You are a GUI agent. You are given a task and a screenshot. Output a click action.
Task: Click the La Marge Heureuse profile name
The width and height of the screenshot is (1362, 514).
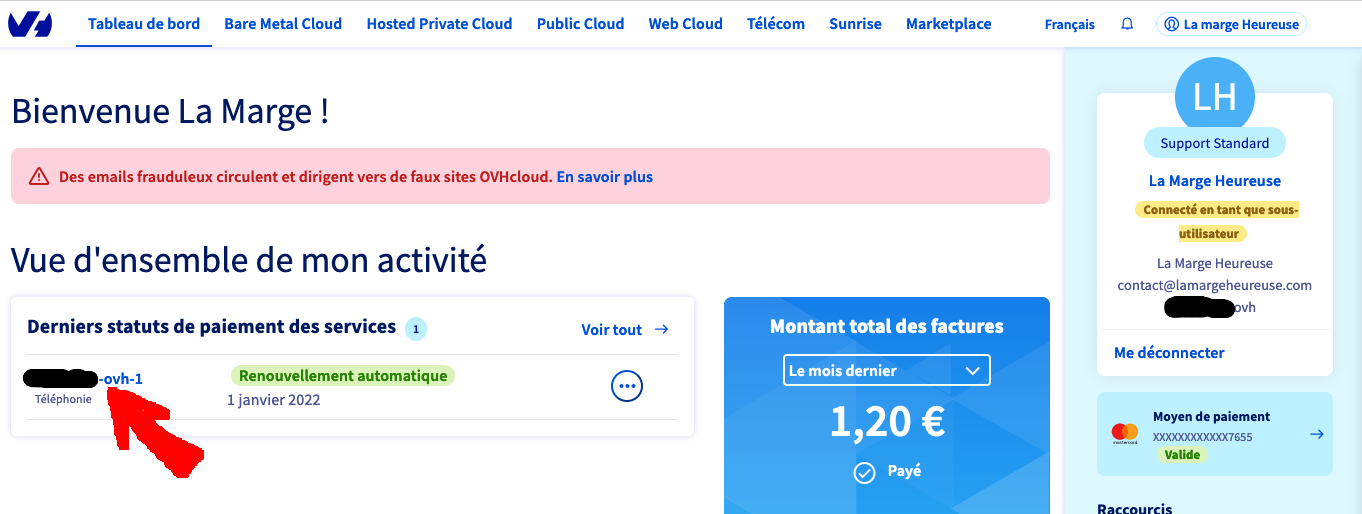[1215, 181]
